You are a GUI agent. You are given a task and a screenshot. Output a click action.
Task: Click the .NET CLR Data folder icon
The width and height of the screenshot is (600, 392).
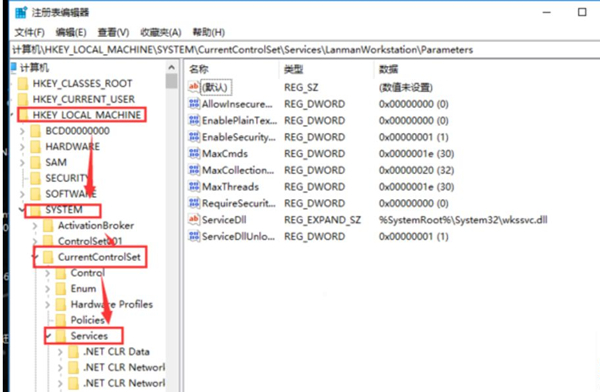tap(73, 351)
